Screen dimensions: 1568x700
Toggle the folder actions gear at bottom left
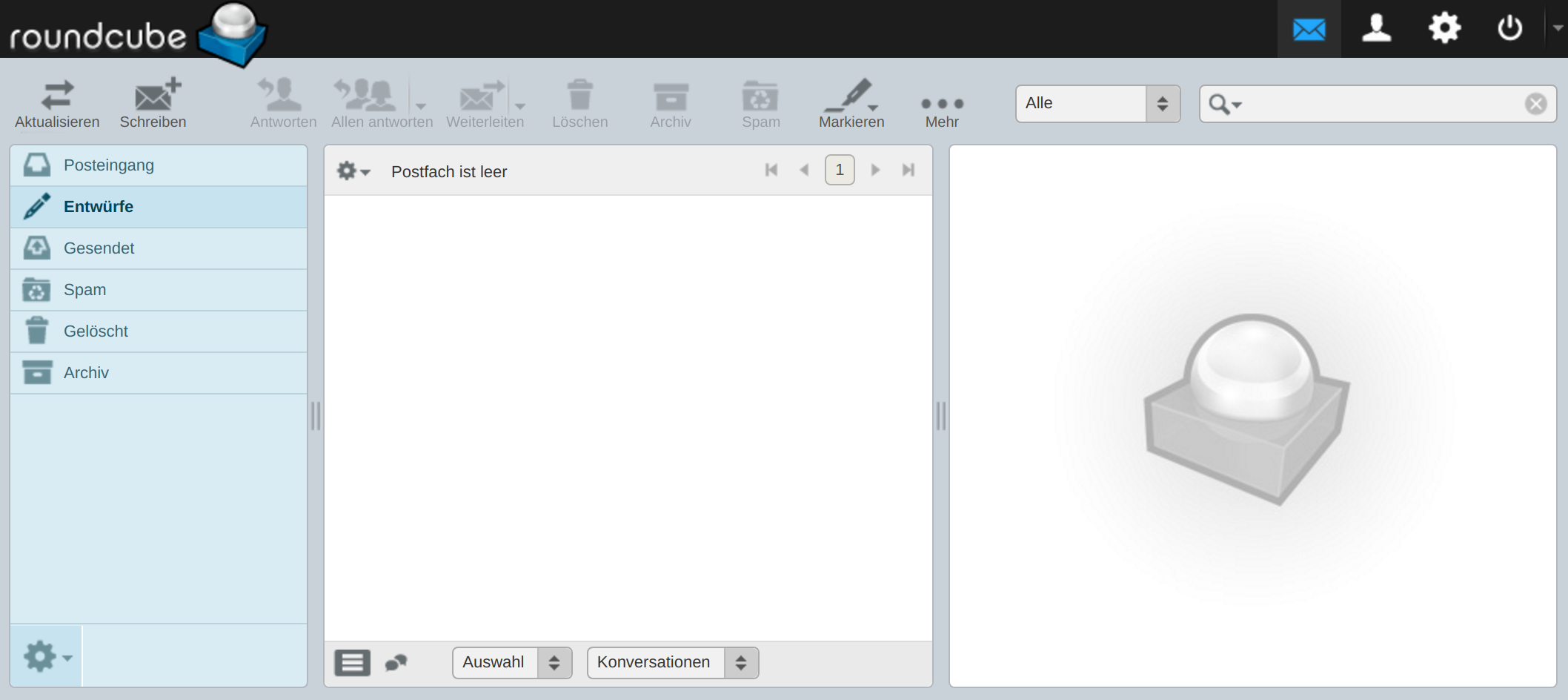(x=41, y=656)
